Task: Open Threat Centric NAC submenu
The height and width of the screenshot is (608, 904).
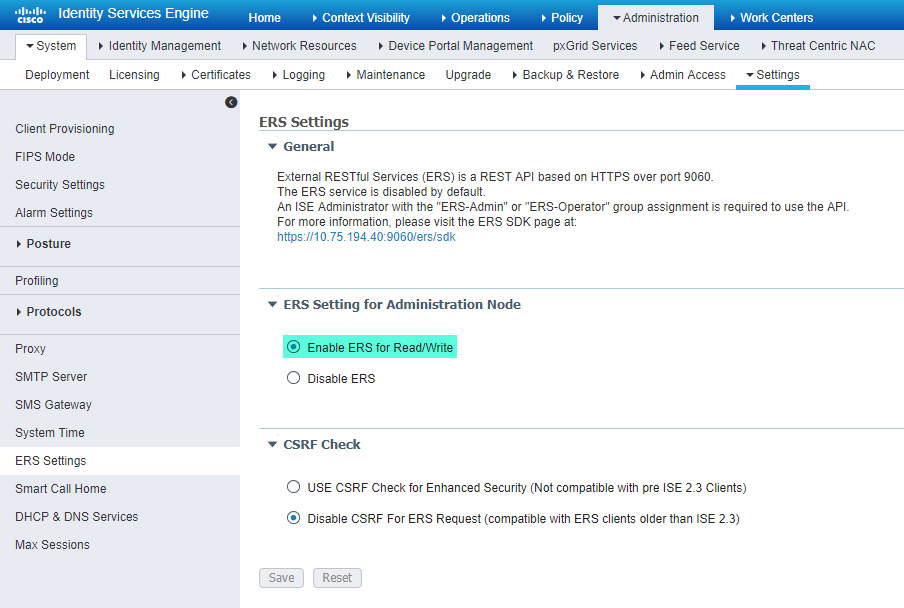Action: click(x=818, y=46)
